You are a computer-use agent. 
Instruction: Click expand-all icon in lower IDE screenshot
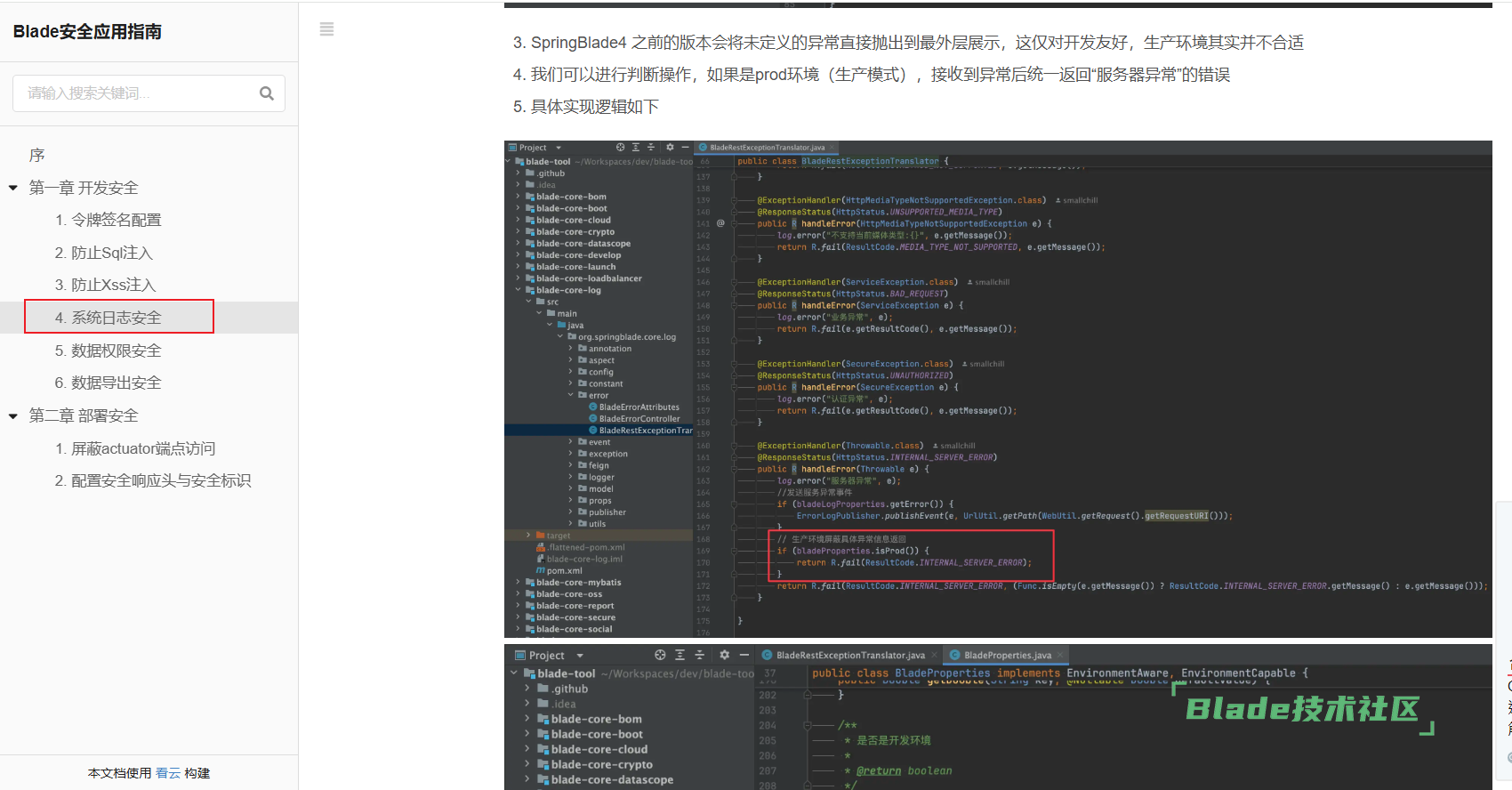680,655
